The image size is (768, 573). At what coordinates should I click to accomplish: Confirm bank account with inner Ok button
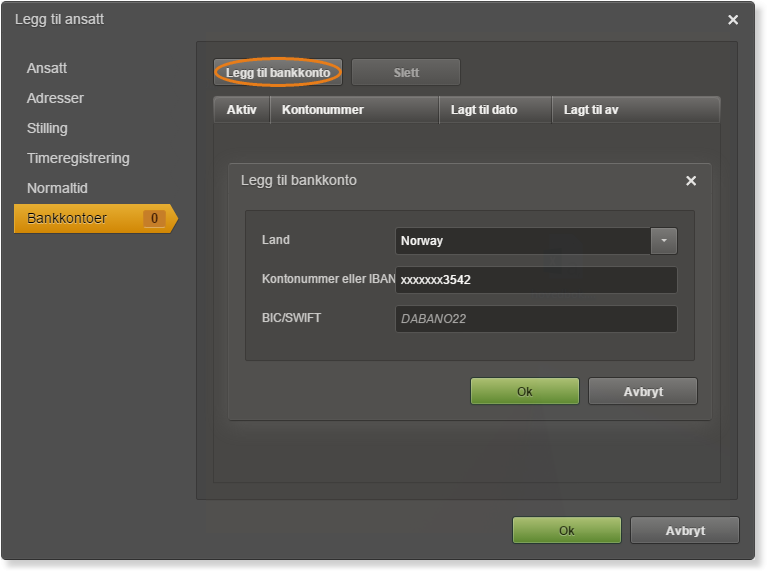(525, 391)
